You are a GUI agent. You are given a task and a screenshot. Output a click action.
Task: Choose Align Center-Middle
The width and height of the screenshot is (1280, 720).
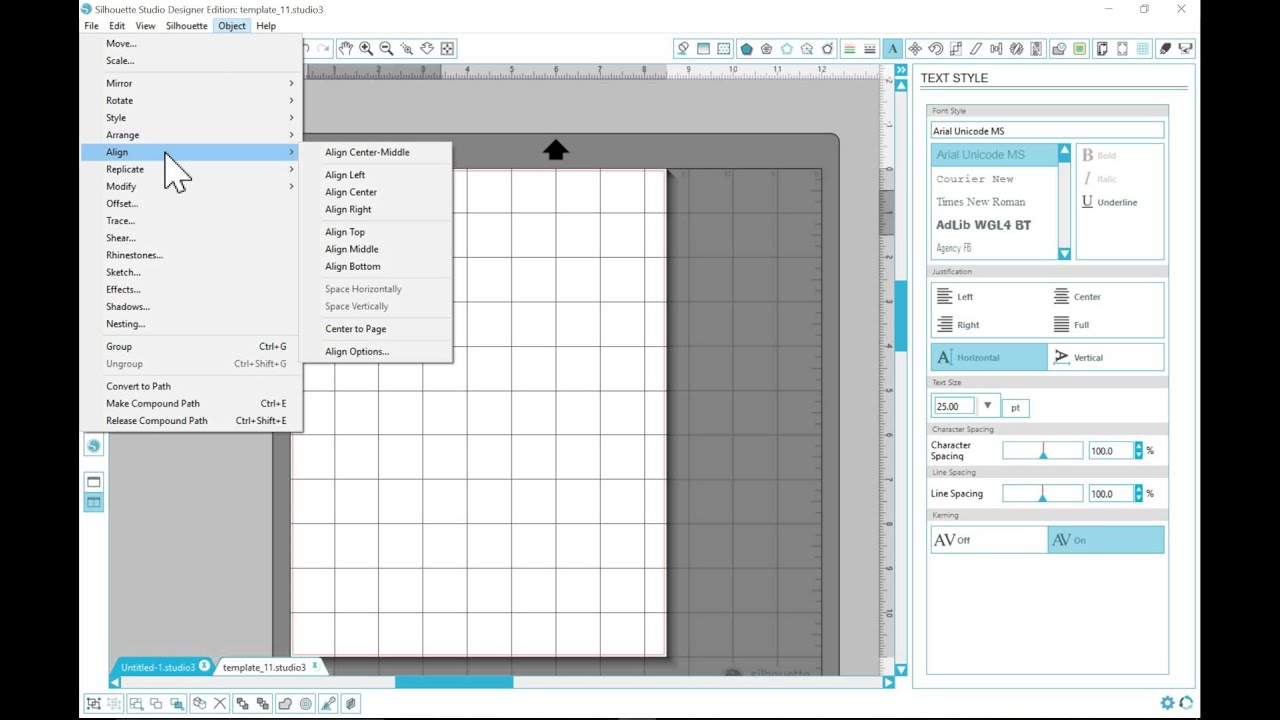[x=367, y=152]
